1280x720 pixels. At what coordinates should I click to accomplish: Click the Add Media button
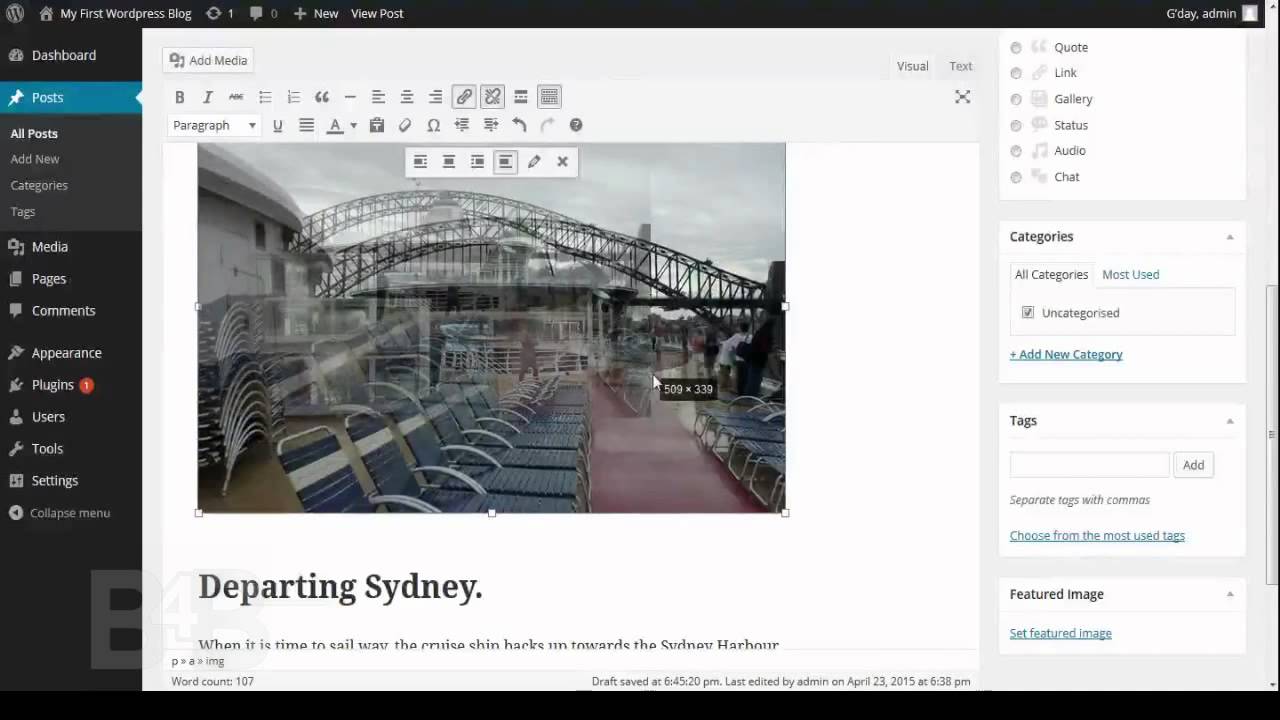208,60
